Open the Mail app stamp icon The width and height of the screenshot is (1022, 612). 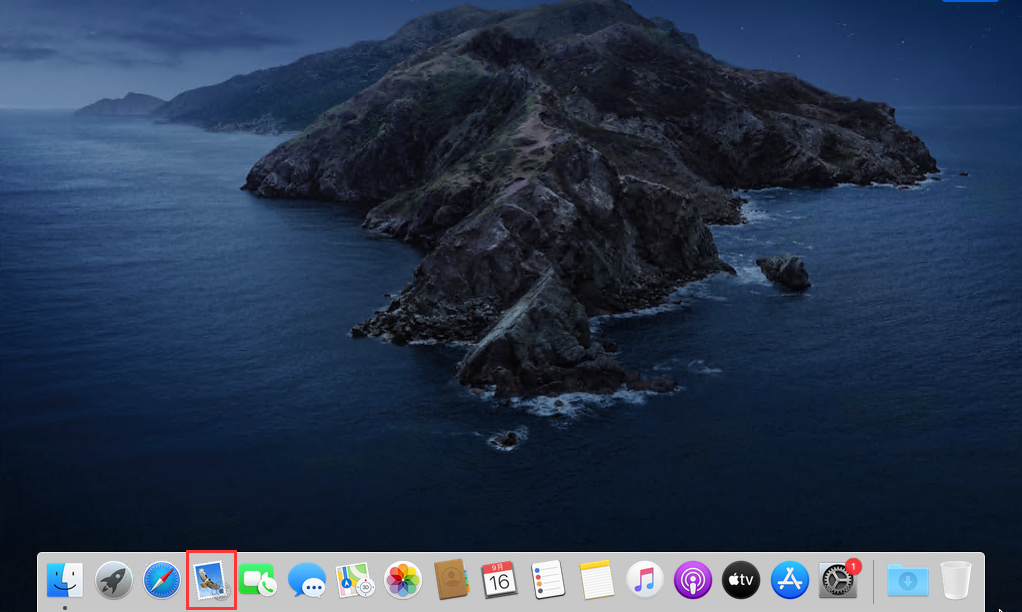tap(211, 579)
